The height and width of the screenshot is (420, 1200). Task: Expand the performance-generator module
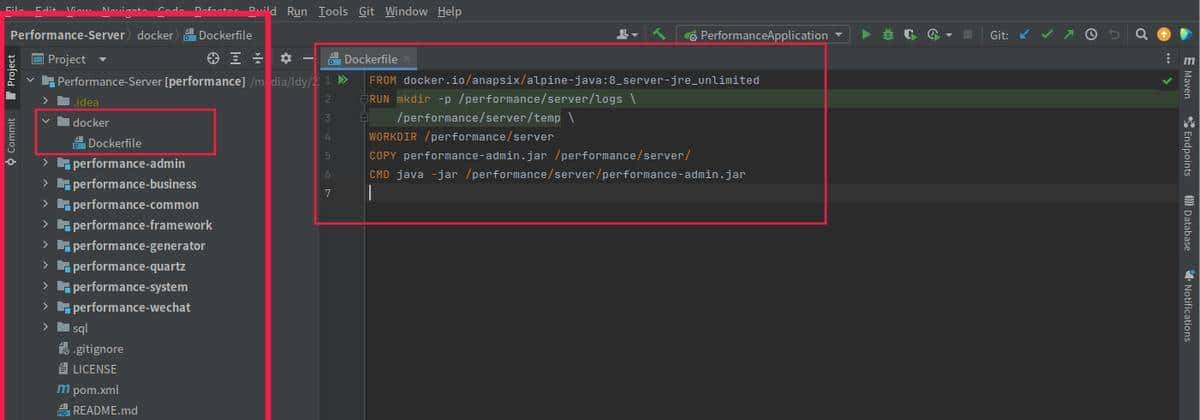tap(46, 245)
